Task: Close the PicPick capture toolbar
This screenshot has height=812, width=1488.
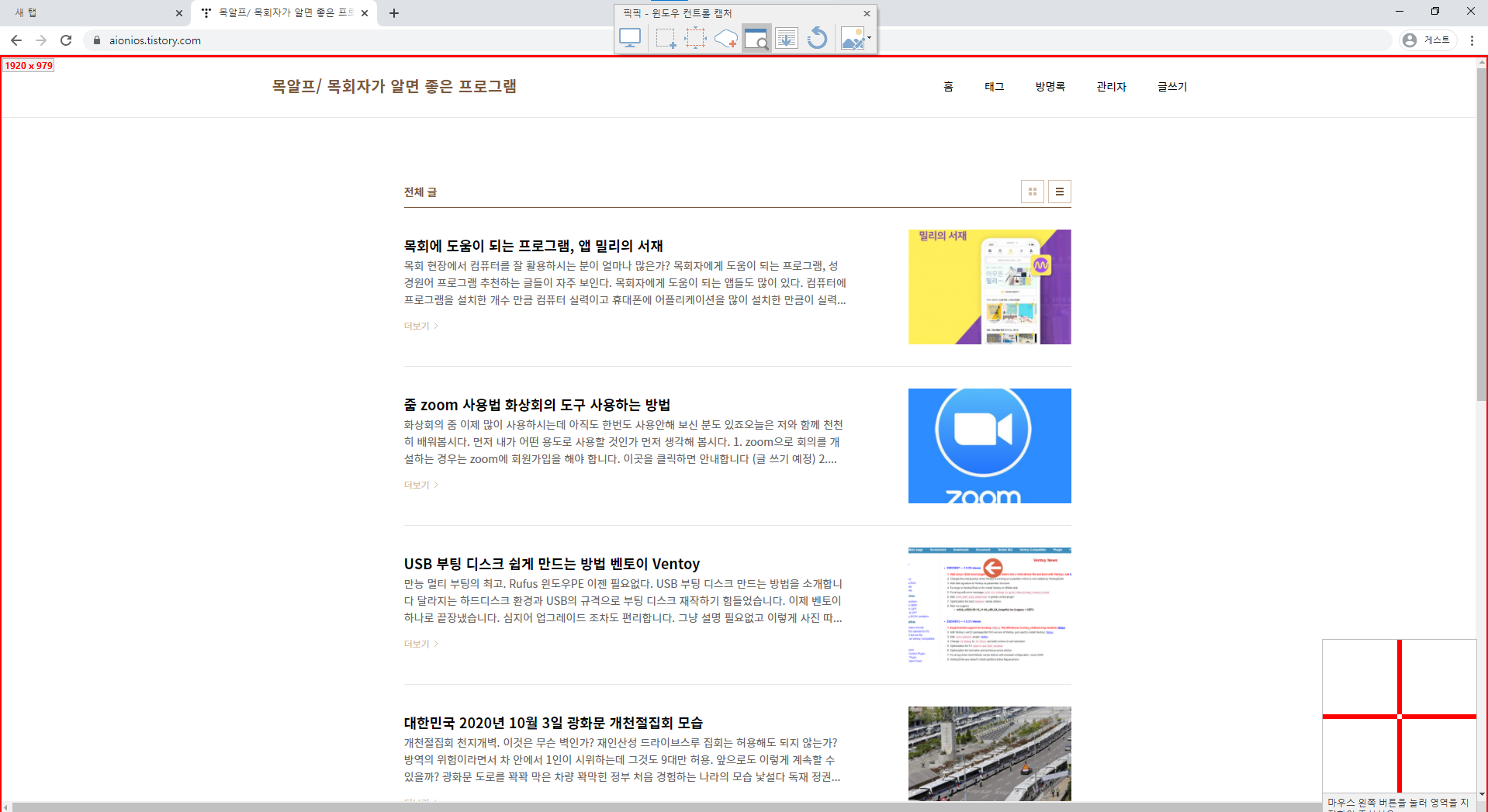Action: tap(867, 13)
